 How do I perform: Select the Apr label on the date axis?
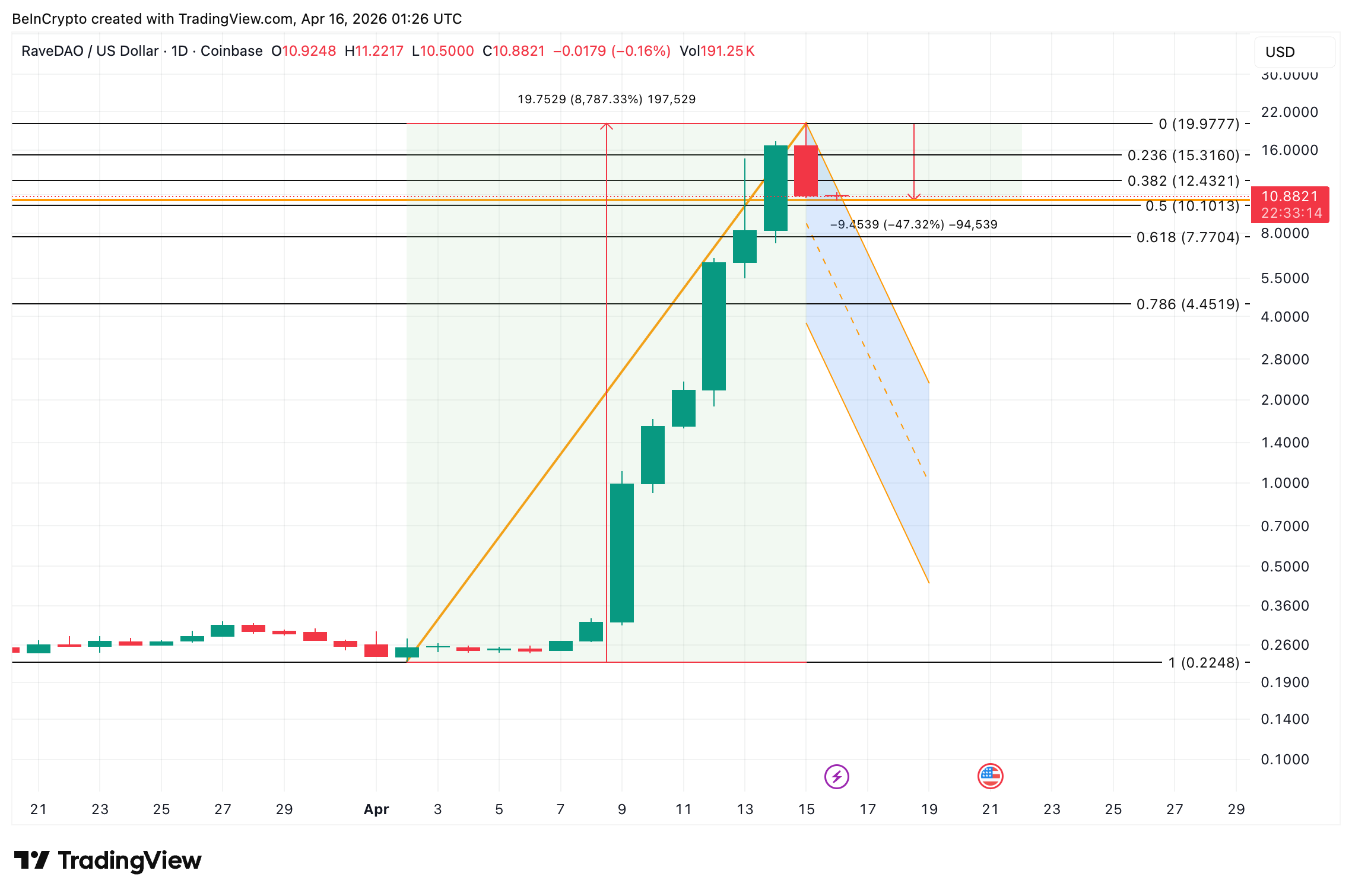pyautogui.click(x=376, y=809)
